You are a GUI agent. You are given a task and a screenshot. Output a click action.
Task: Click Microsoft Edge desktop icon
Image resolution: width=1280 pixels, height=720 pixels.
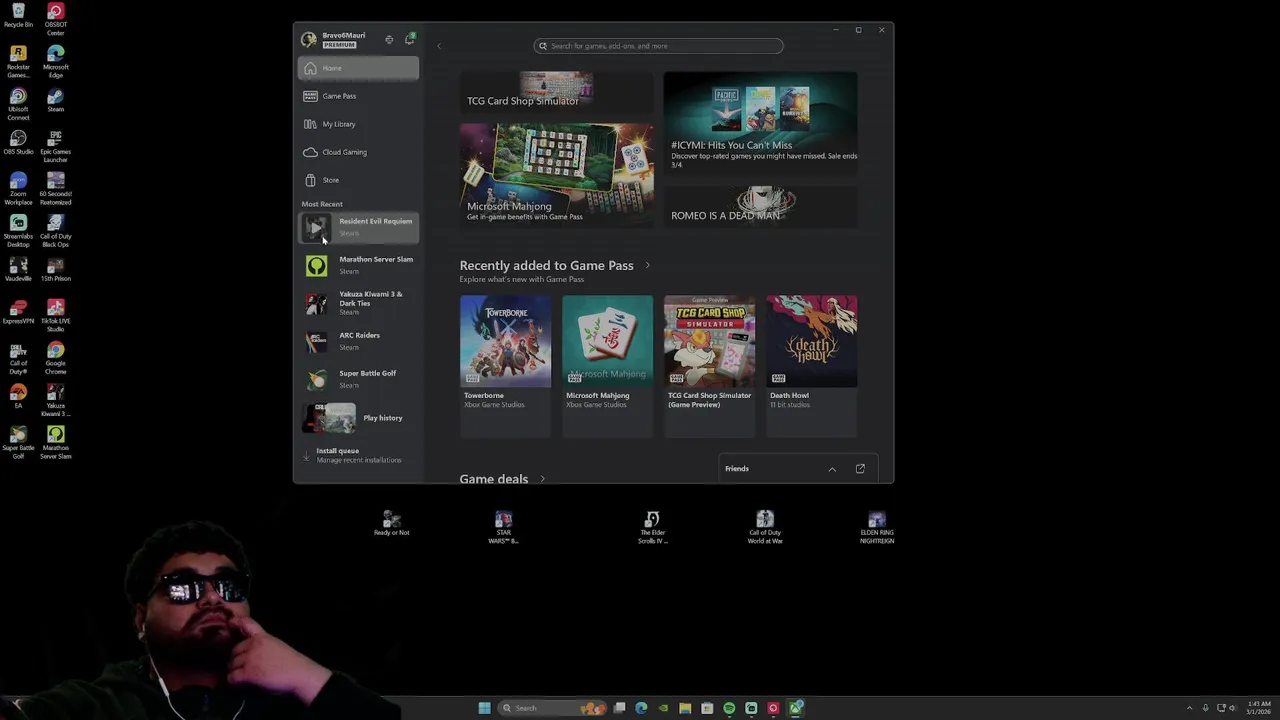click(x=56, y=62)
